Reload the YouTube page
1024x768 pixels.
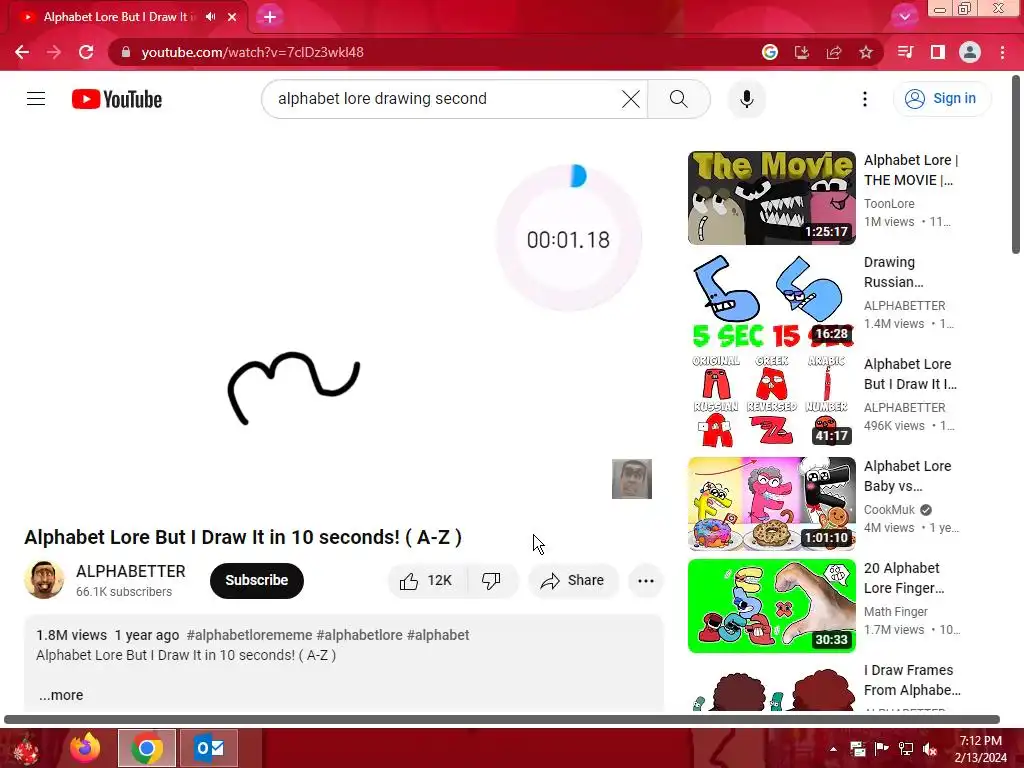[x=86, y=52]
